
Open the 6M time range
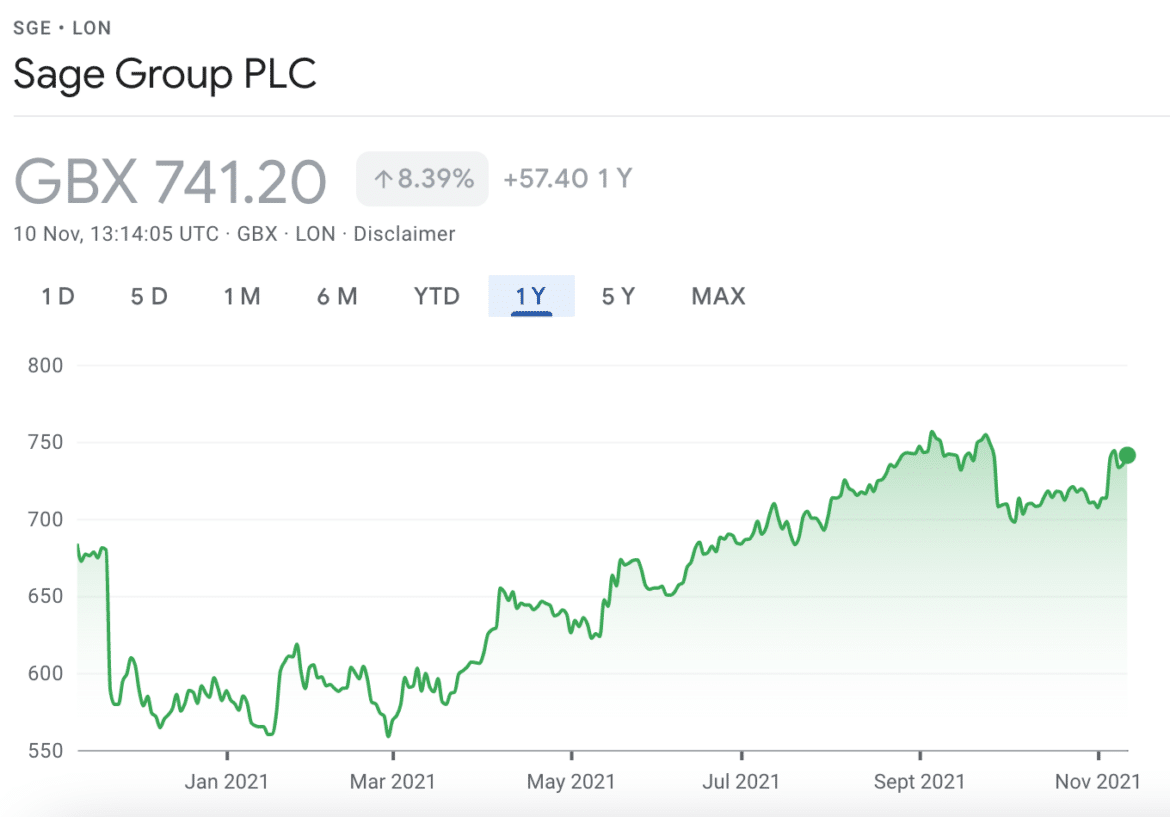(337, 296)
